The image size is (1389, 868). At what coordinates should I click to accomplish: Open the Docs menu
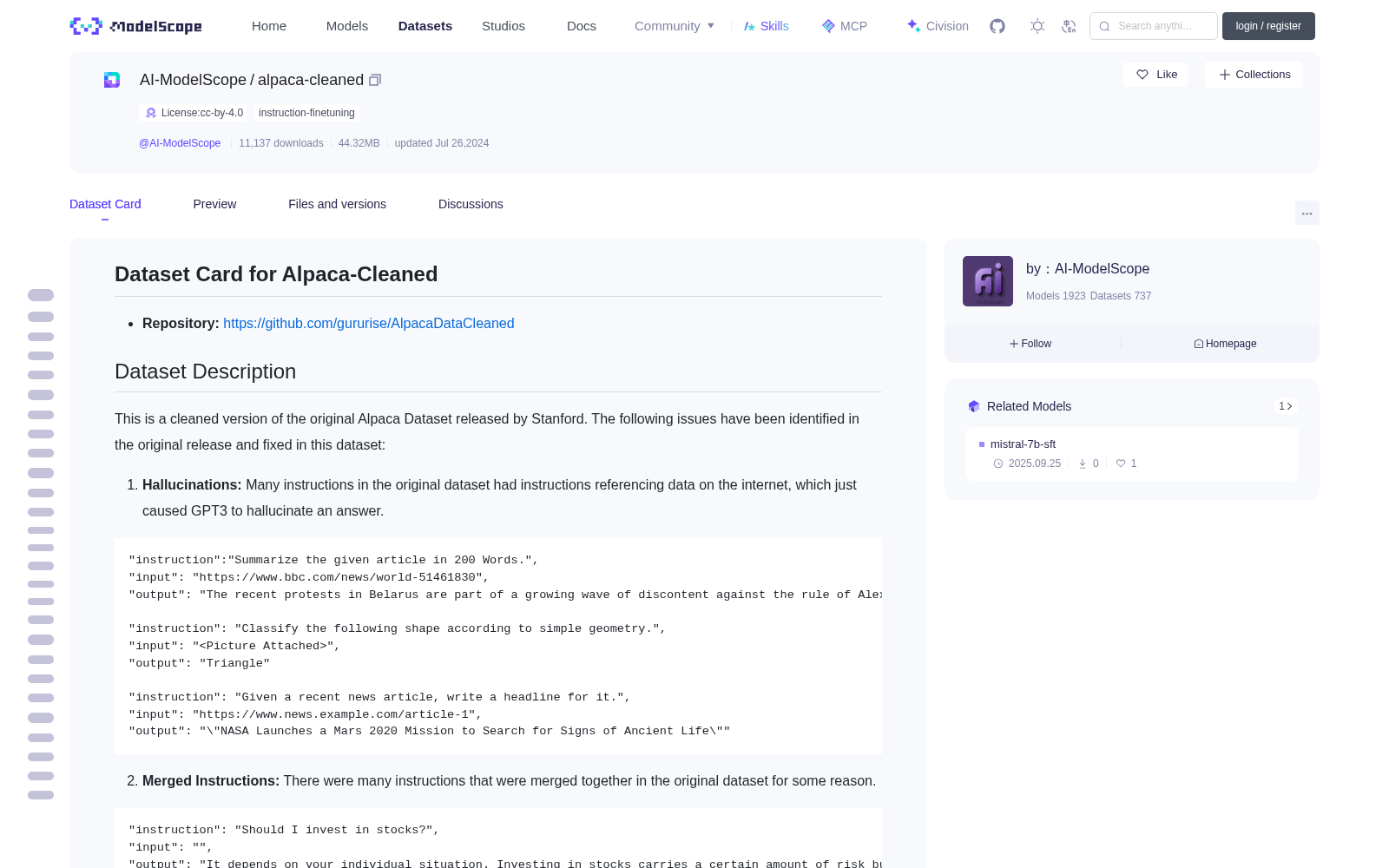tap(582, 26)
